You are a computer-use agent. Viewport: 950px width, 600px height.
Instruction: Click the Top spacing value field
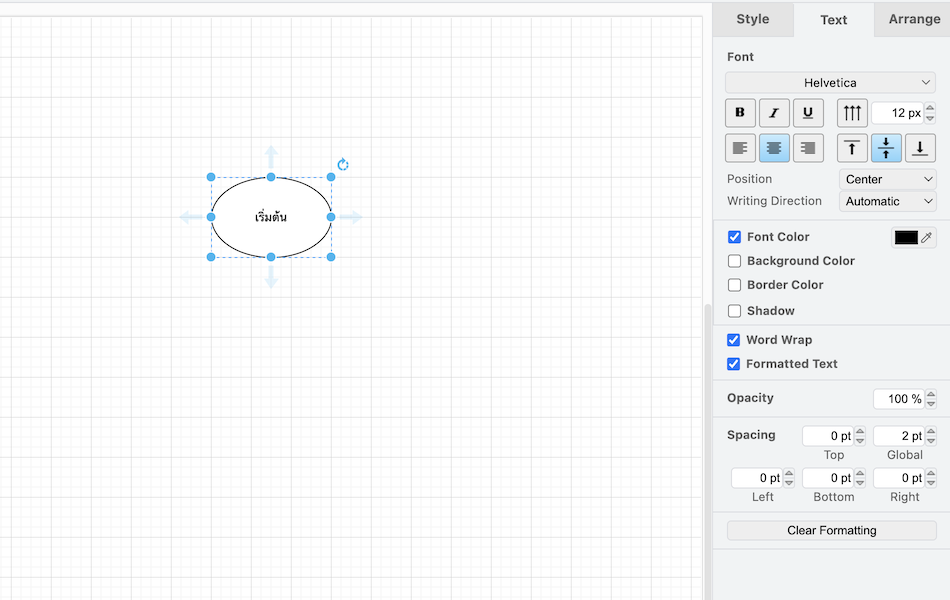[828, 436]
